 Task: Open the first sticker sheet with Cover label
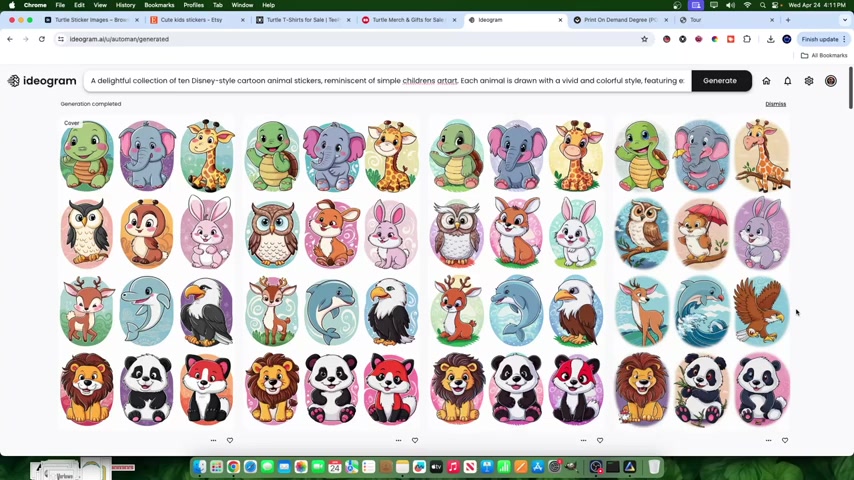[147, 272]
